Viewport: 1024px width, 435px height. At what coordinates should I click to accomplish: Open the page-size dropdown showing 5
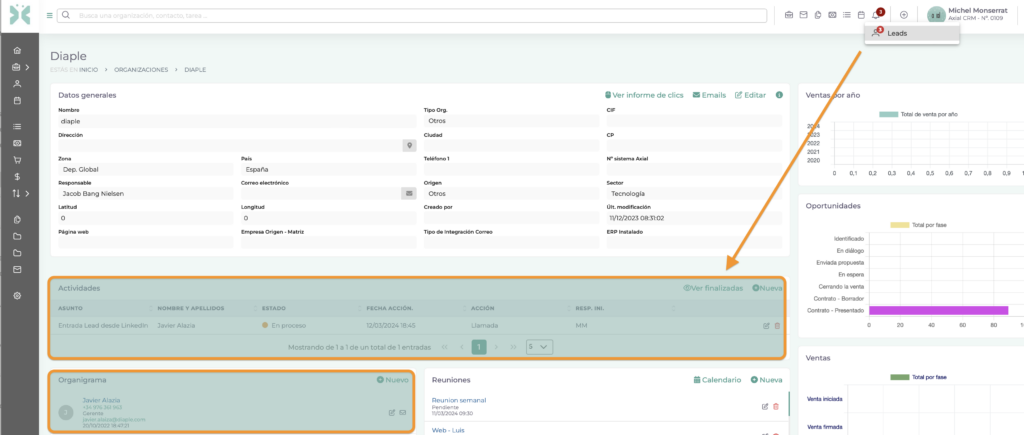pyautogui.click(x=539, y=346)
